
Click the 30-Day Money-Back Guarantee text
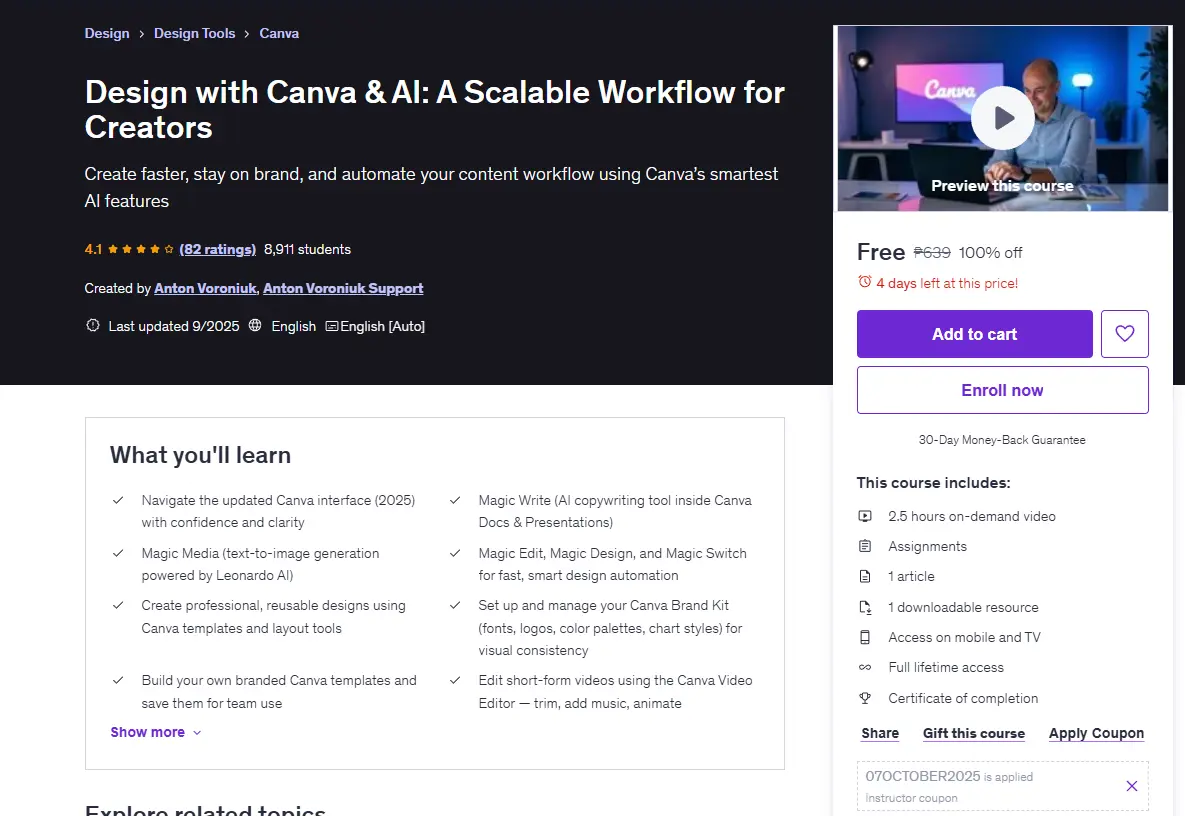click(x=1002, y=440)
